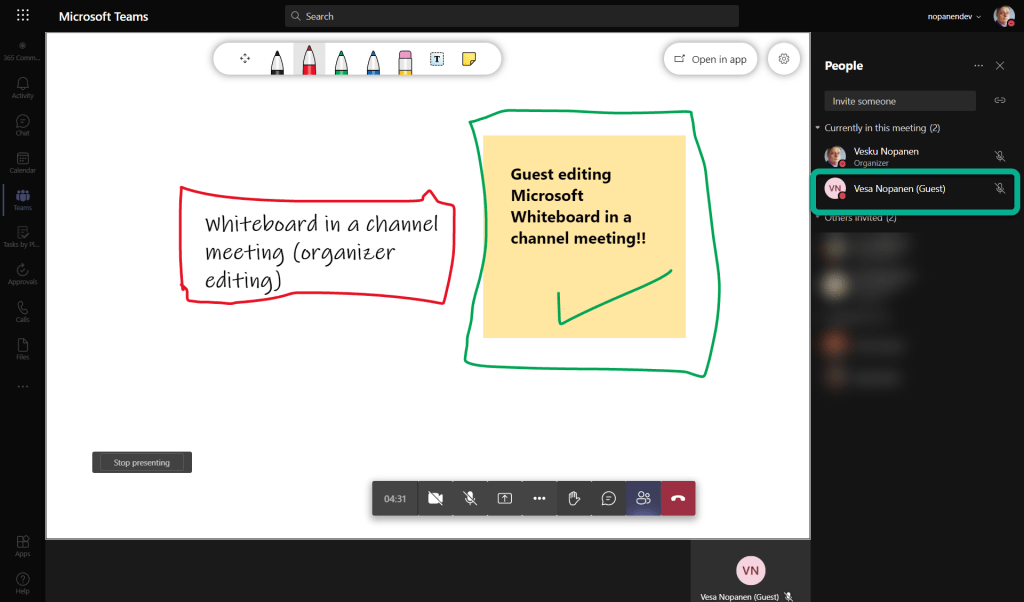Viewport: 1024px width, 602px height.
Task: Click Open in app button
Action: coord(710,59)
